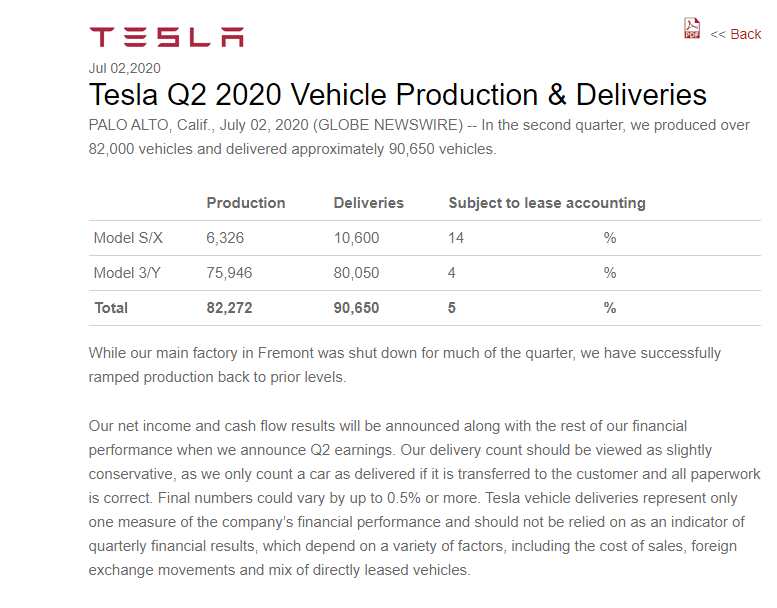
Task: Select the Deliveries column header
Action: [x=368, y=203]
